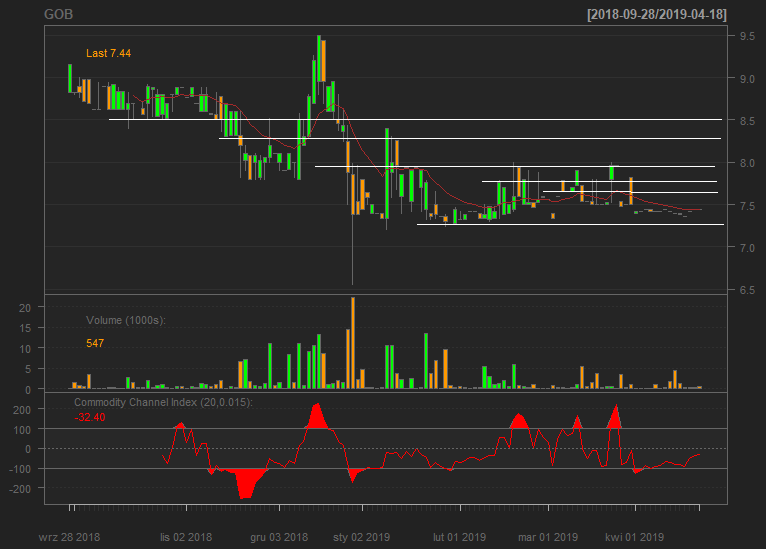Click the CCI axis label 200
Image resolution: width=766 pixels, height=549 pixels.
tap(22, 410)
